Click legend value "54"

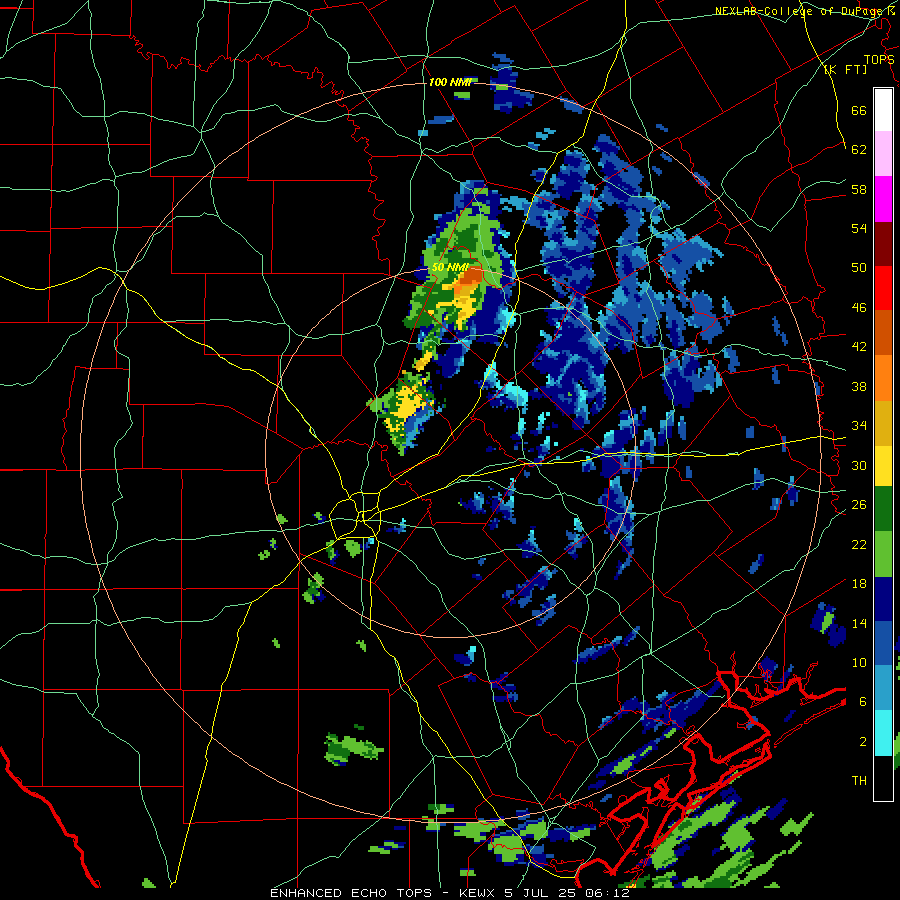pos(859,228)
